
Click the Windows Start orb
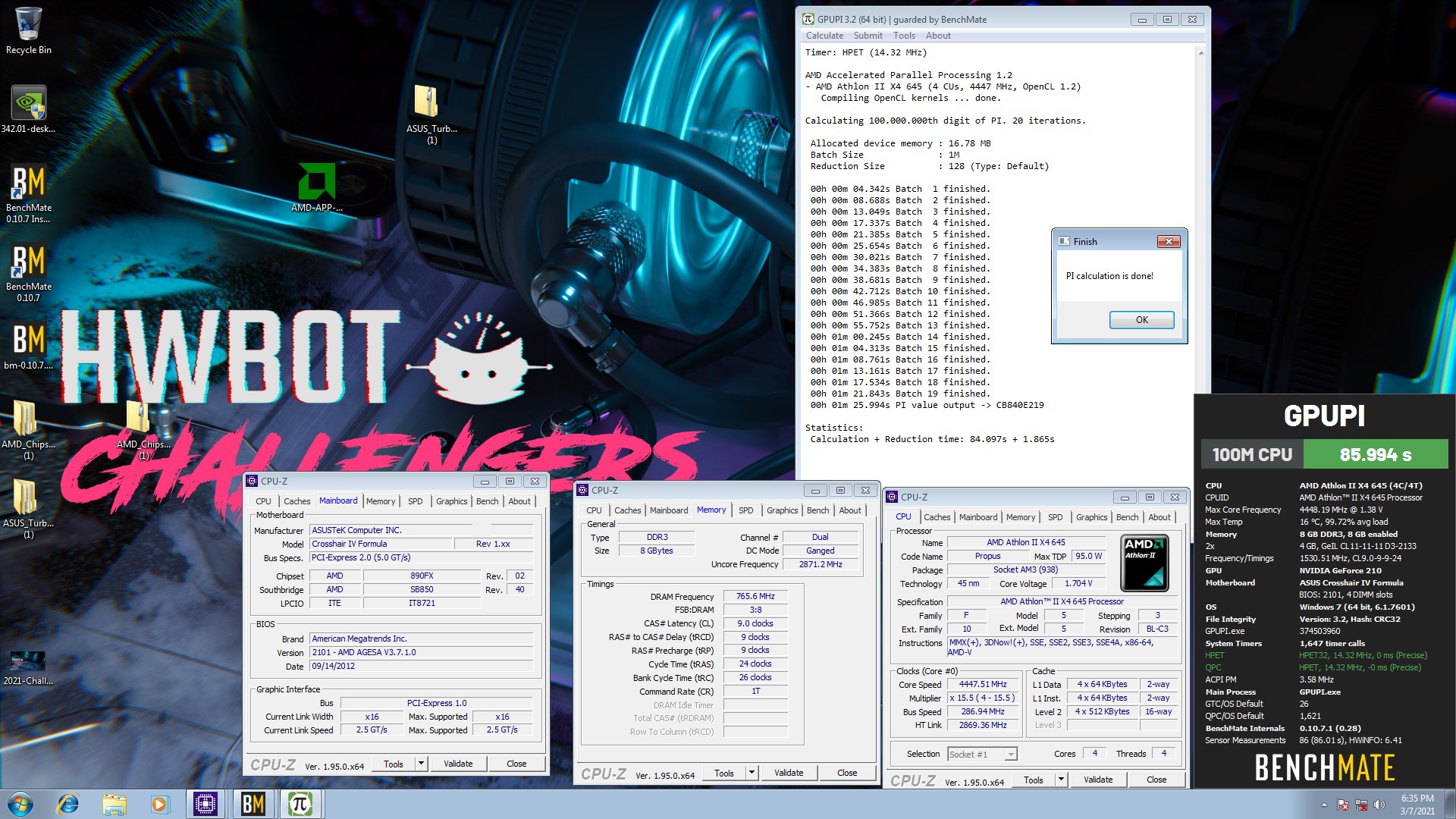tap(20, 804)
